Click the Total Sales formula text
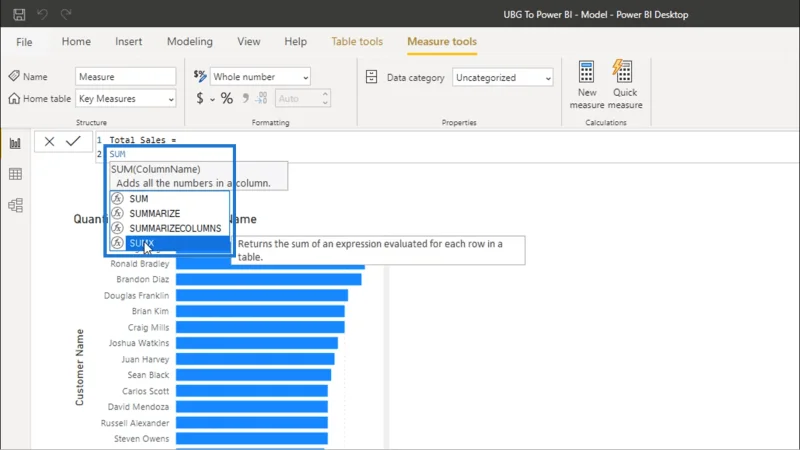The height and width of the screenshot is (450, 800). pyautogui.click(x=143, y=140)
